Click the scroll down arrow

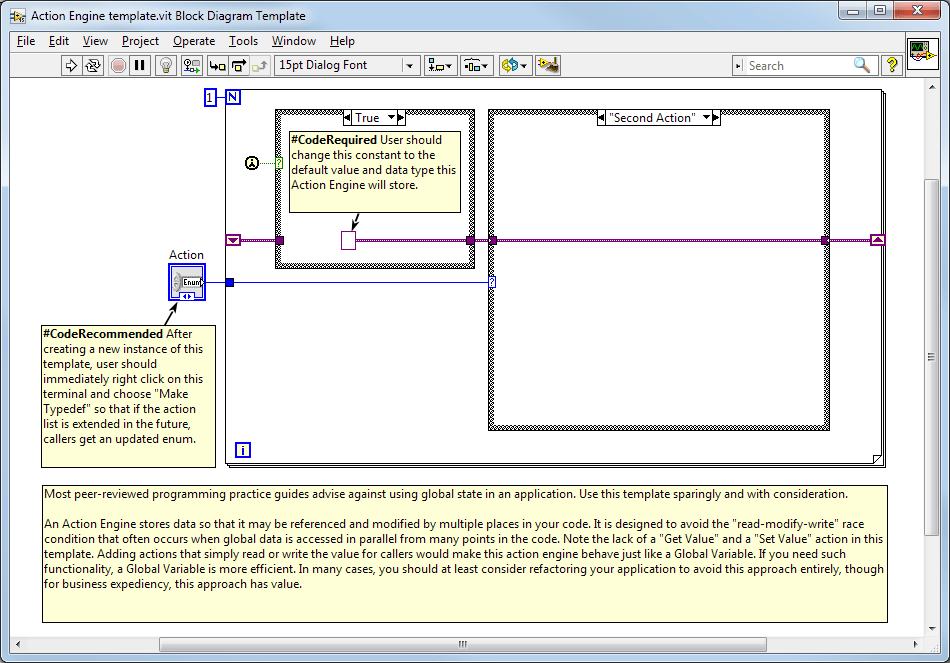931,629
